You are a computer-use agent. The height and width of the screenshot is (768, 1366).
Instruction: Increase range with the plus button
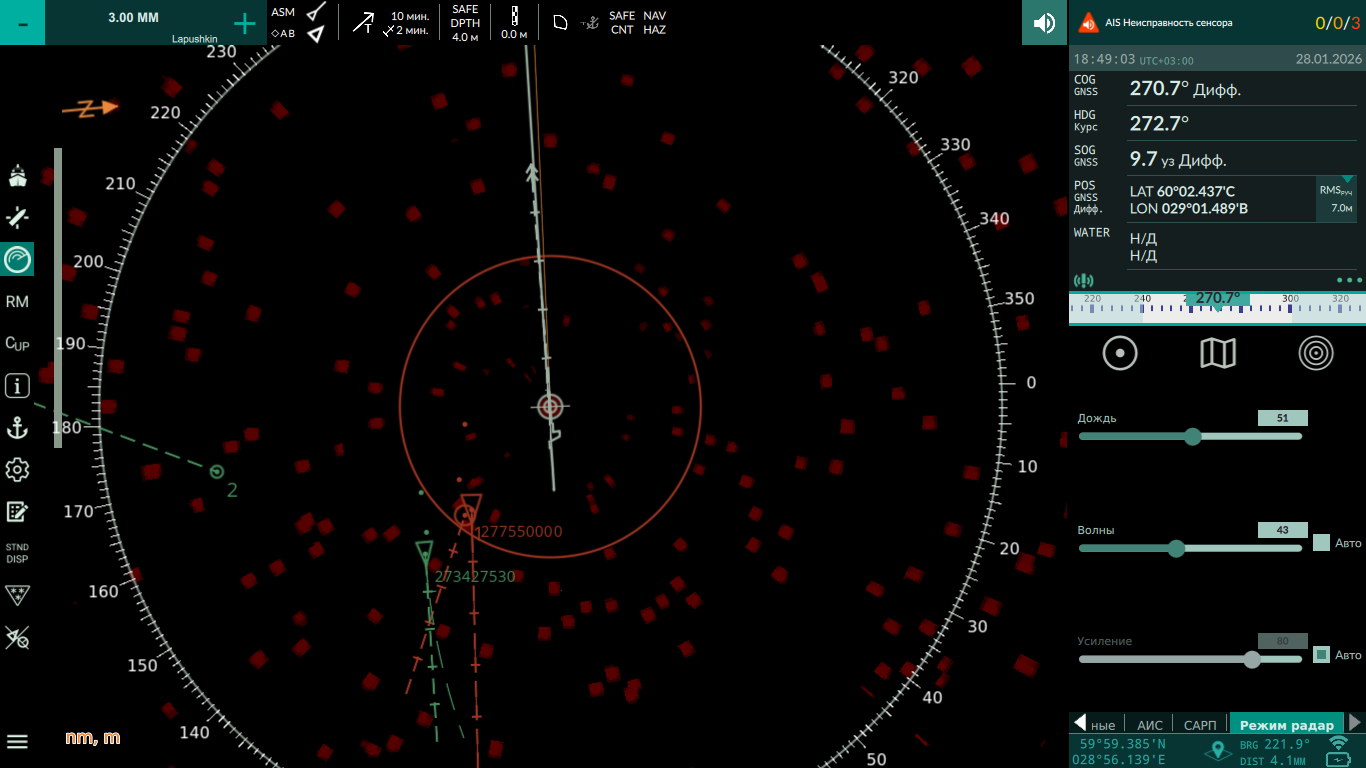click(x=244, y=24)
